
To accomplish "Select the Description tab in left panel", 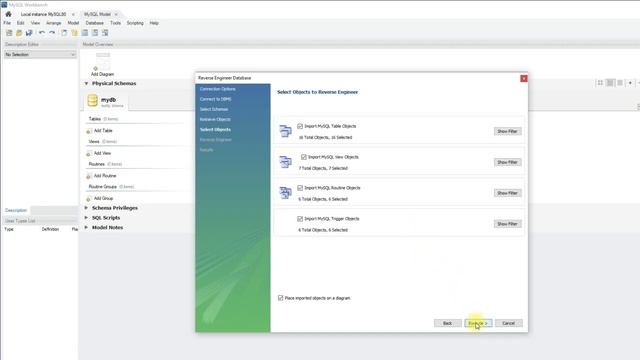I will click(16, 210).
